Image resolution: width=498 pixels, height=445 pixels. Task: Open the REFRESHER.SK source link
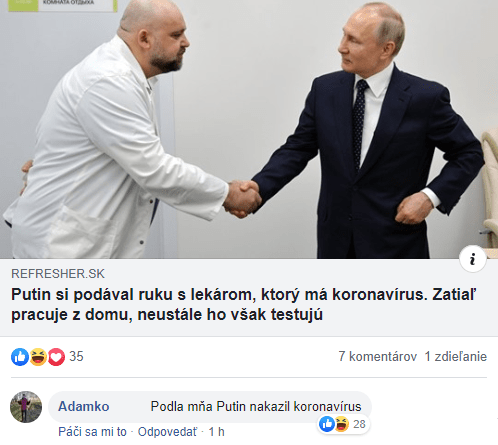[58, 274]
